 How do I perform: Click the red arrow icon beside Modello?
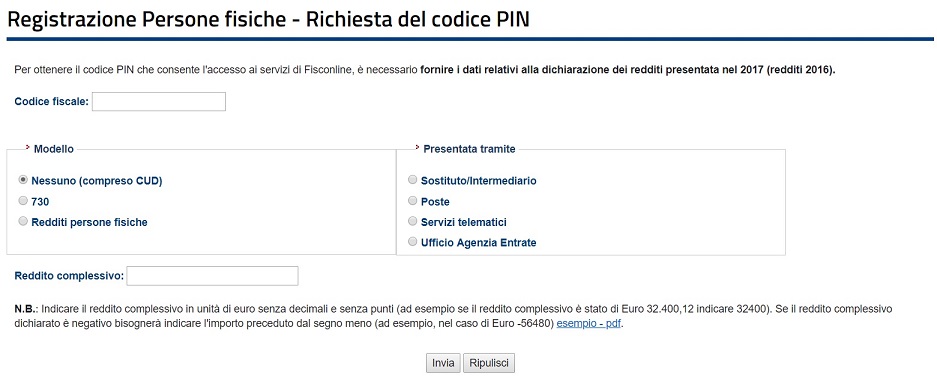point(27,147)
